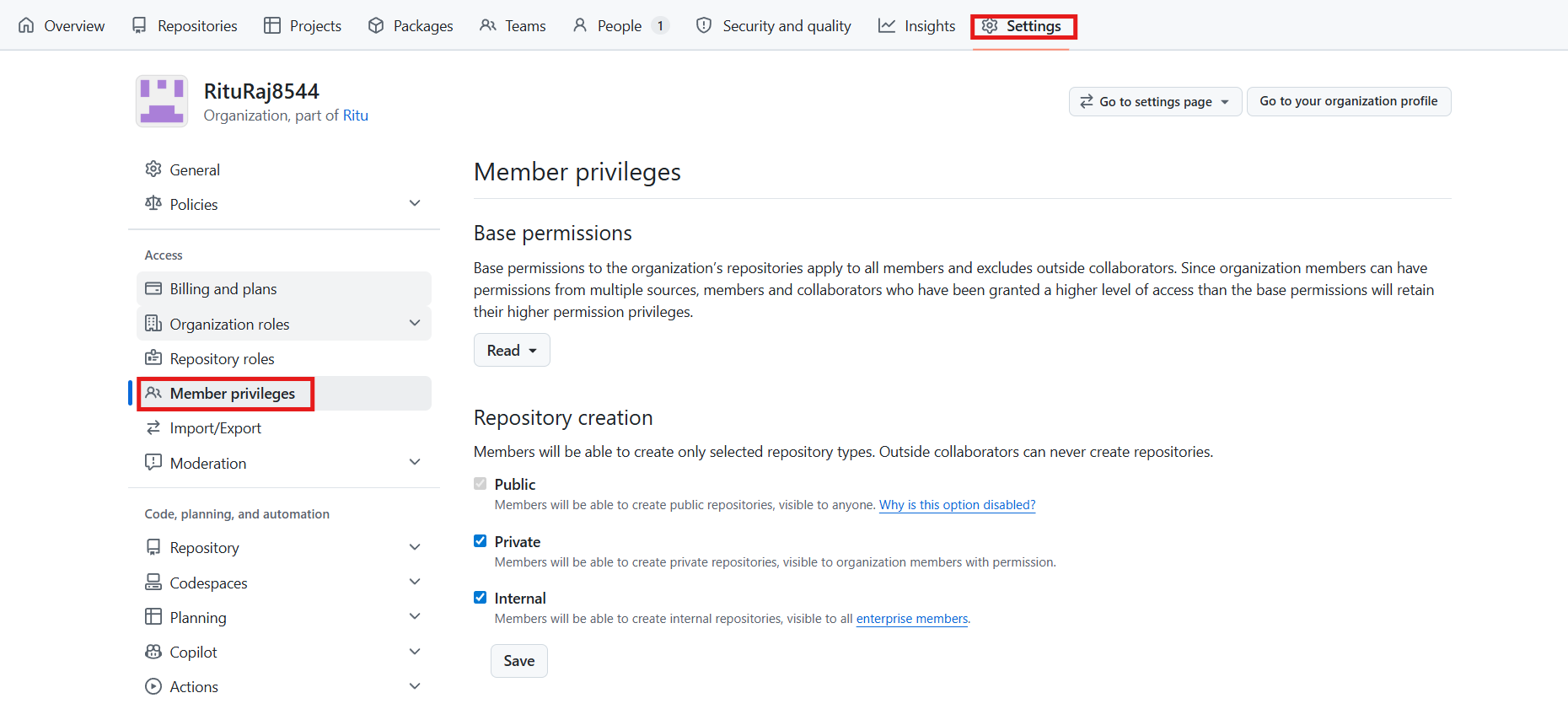Switch to the Projects tab

(x=303, y=25)
